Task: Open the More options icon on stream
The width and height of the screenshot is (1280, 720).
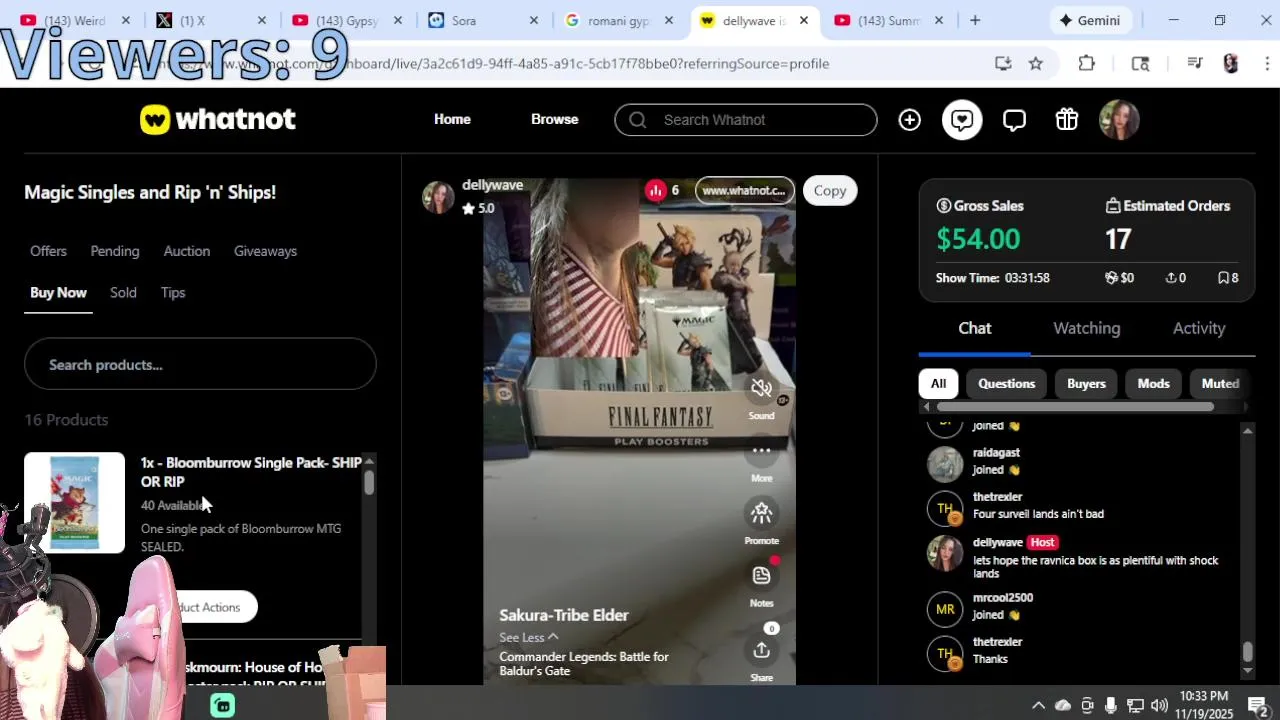Action: [761, 450]
